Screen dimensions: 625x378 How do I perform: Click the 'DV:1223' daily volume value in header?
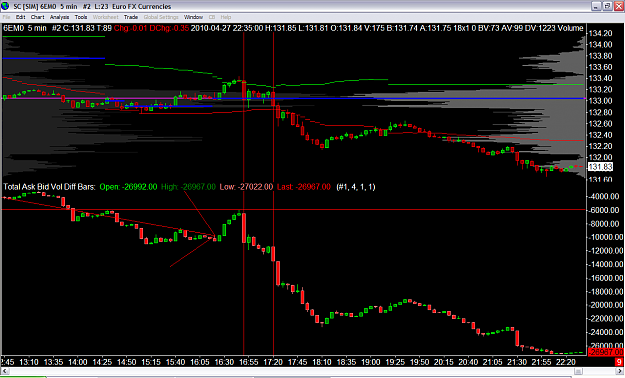(540, 28)
